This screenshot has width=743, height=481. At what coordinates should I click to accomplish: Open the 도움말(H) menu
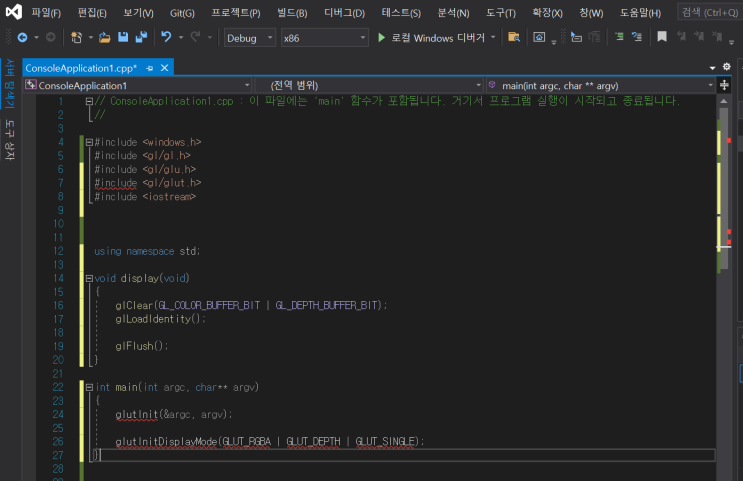640,13
